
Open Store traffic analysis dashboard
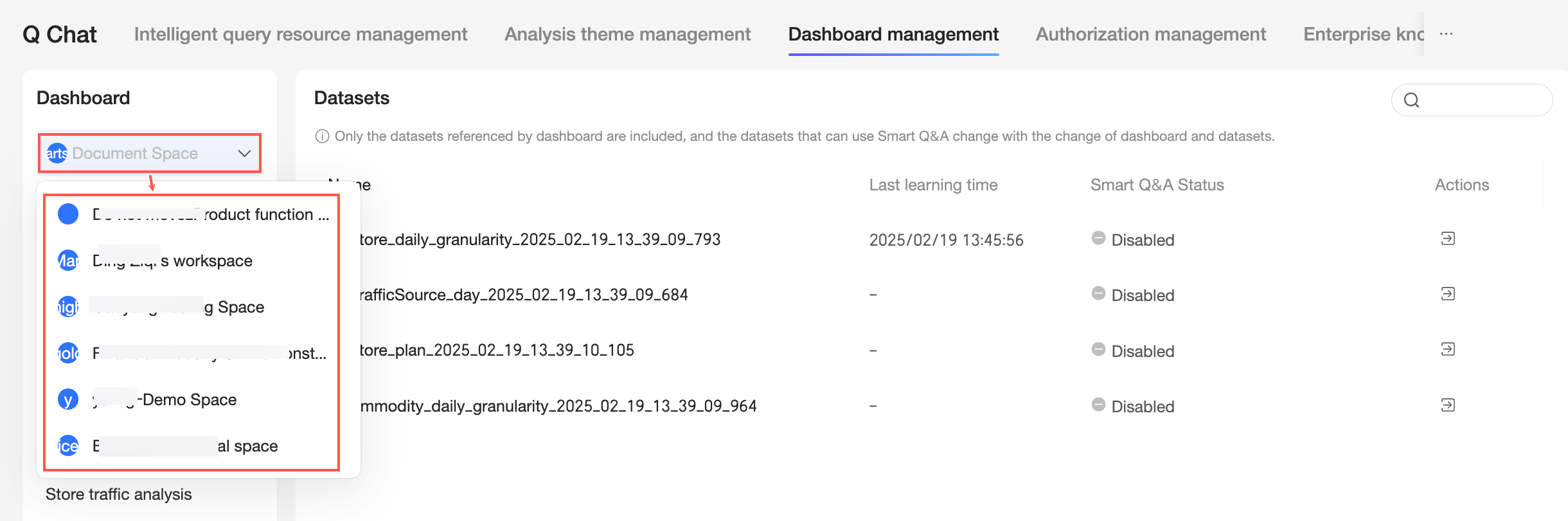point(119,494)
